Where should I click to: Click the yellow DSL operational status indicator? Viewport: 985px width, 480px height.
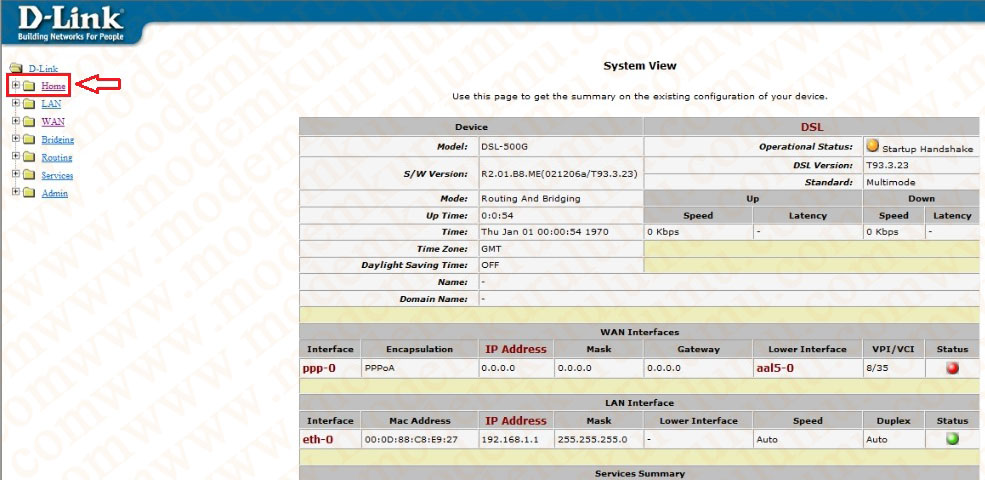coord(873,146)
